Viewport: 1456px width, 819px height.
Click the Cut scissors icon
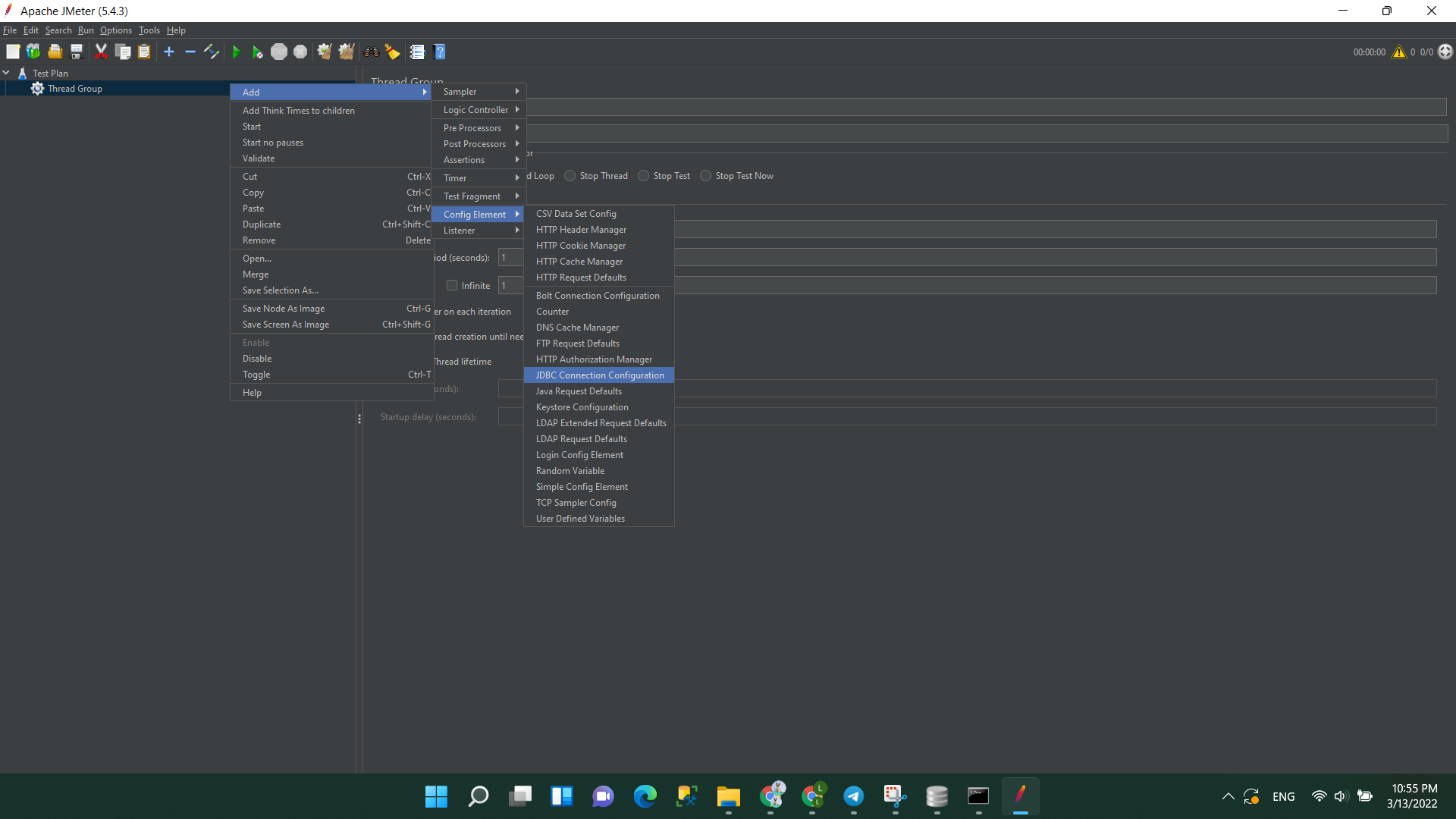coord(101,52)
